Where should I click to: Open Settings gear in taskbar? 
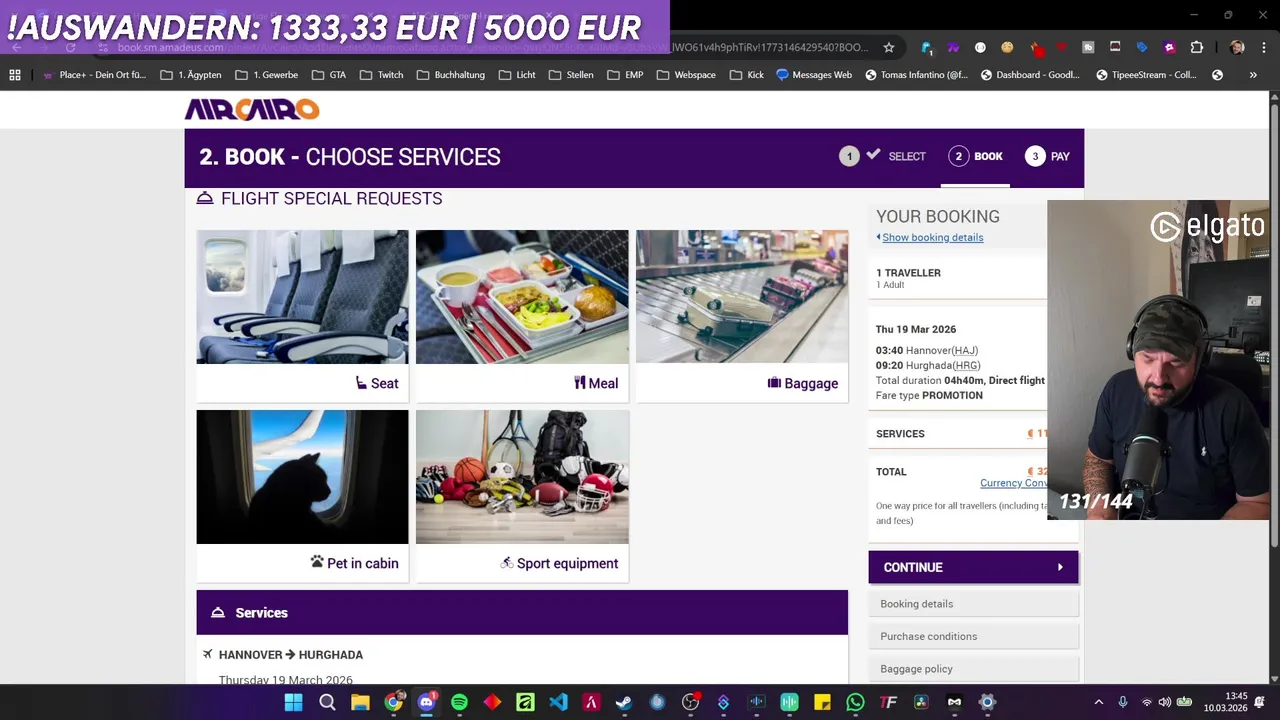[987, 702]
